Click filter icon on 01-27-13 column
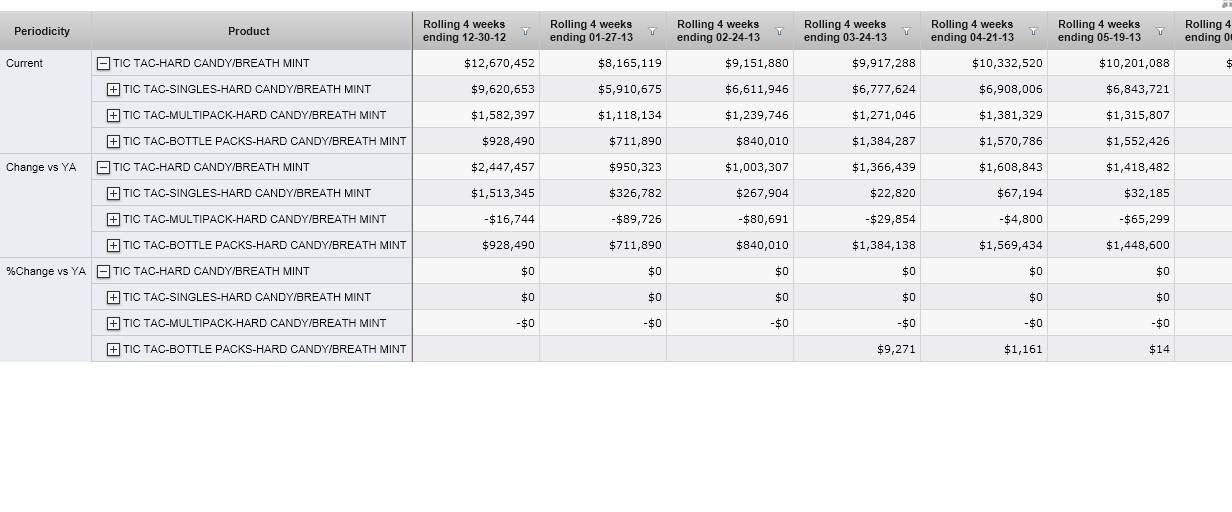Image resolution: width=1232 pixels, height=512 pixels. 652,32
